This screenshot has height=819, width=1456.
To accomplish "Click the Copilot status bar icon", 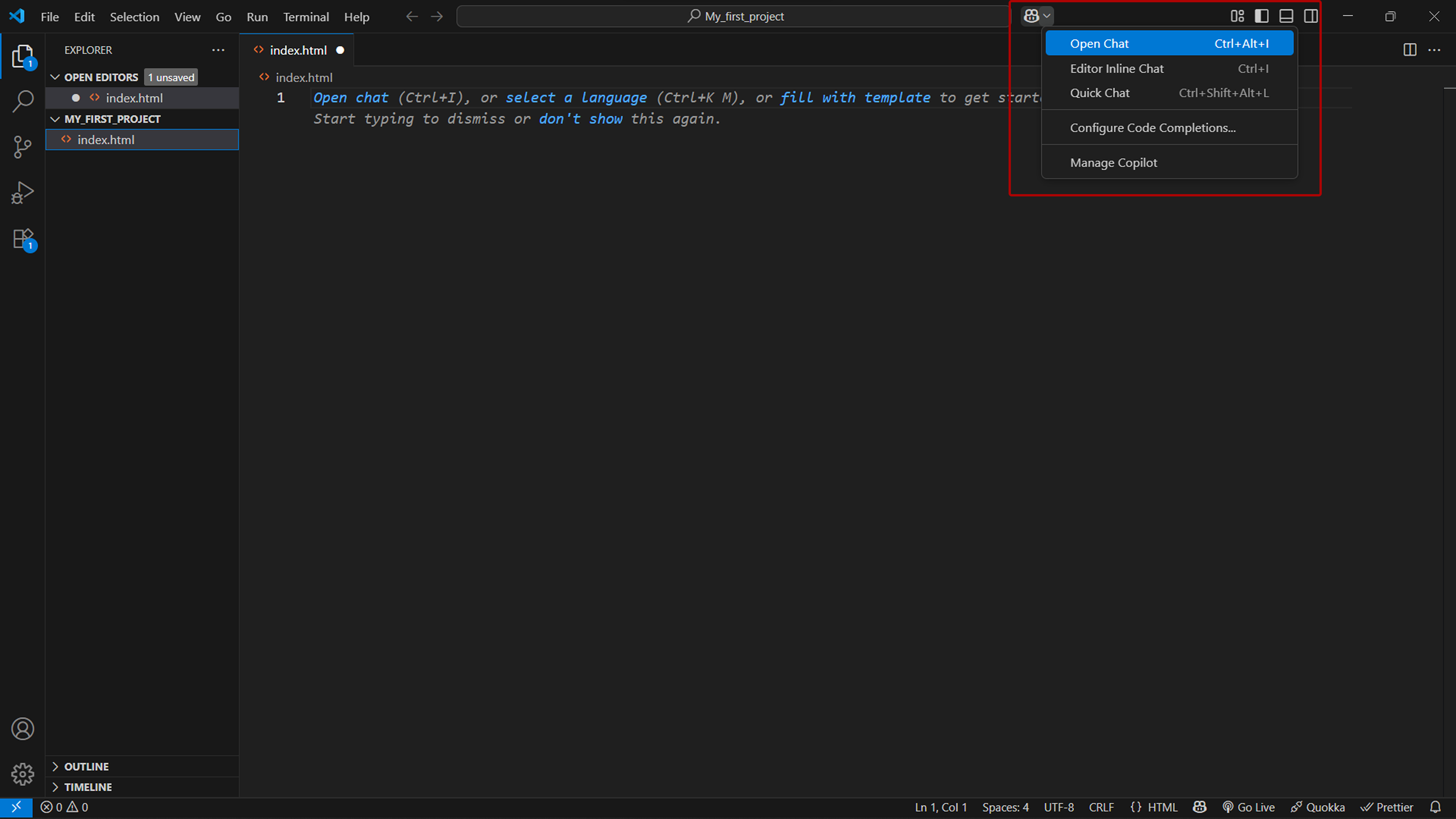I will coord(1199,807).
